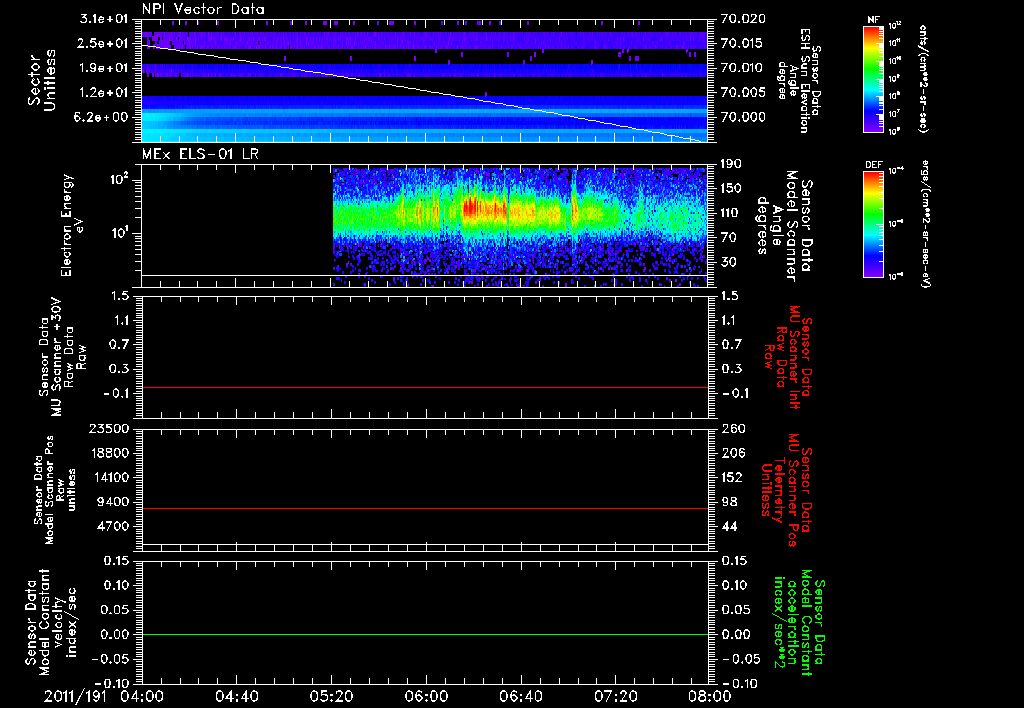
Task: Click the NF color scale bar
Action: (871, 81)
